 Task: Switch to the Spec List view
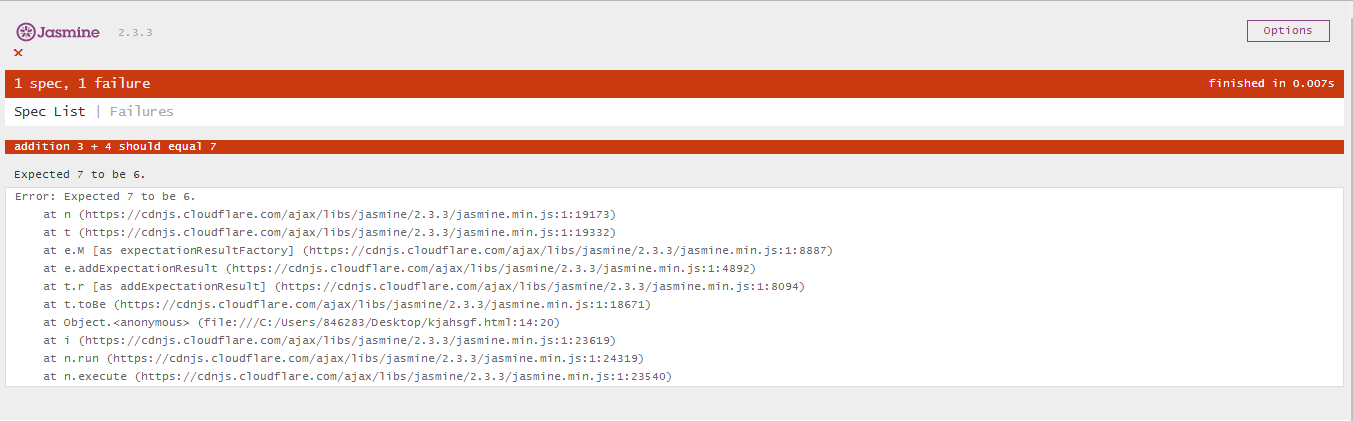coord(50,112)
